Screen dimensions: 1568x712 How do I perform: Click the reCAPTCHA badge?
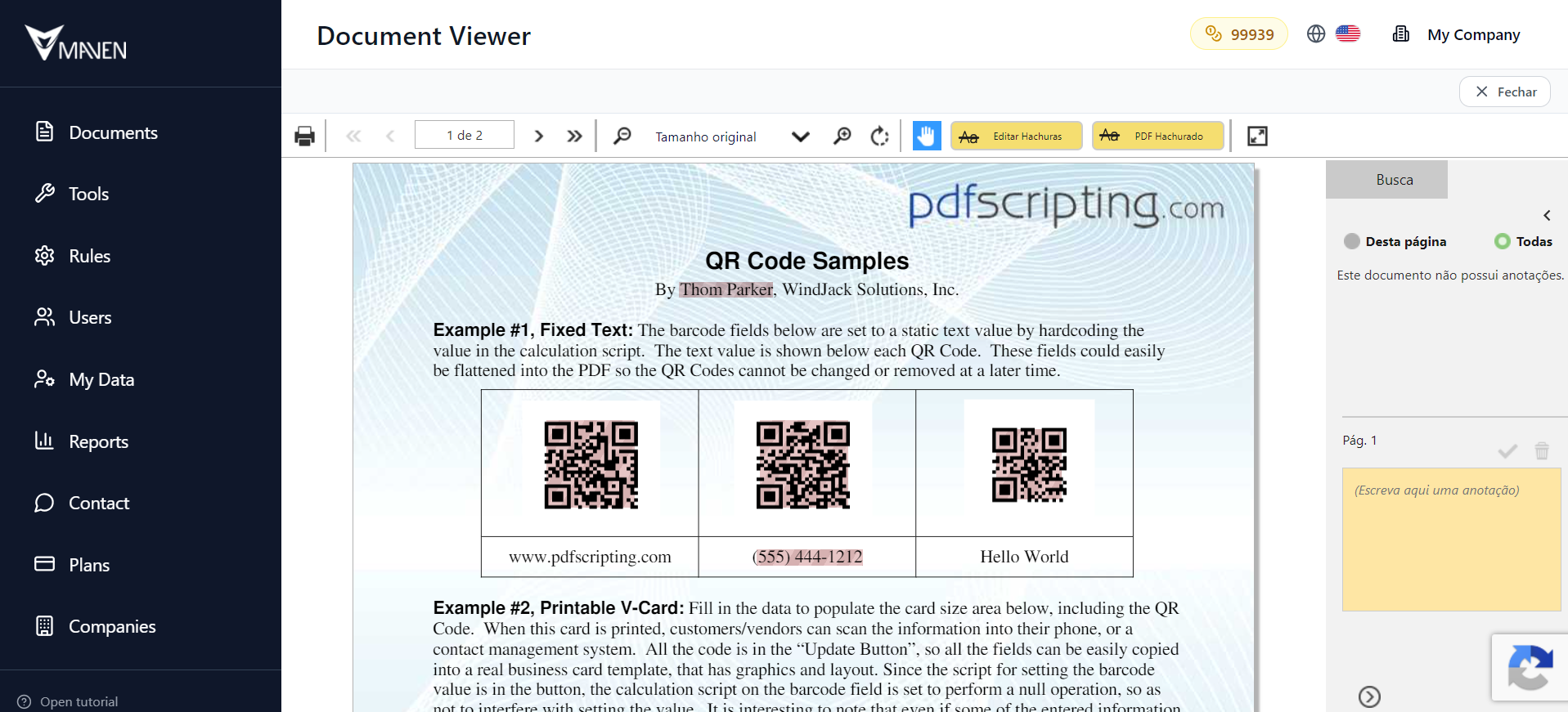1530,667
